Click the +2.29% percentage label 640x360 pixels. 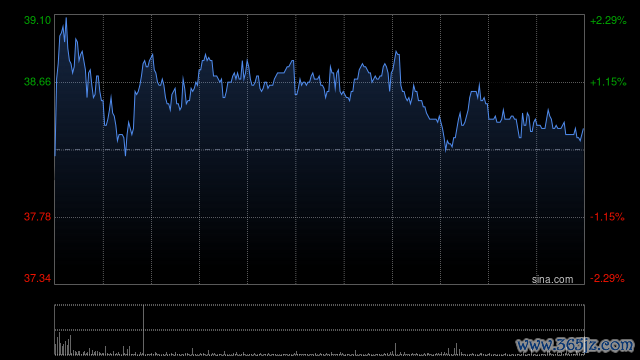pyautogui.click(x=608, y=20)
